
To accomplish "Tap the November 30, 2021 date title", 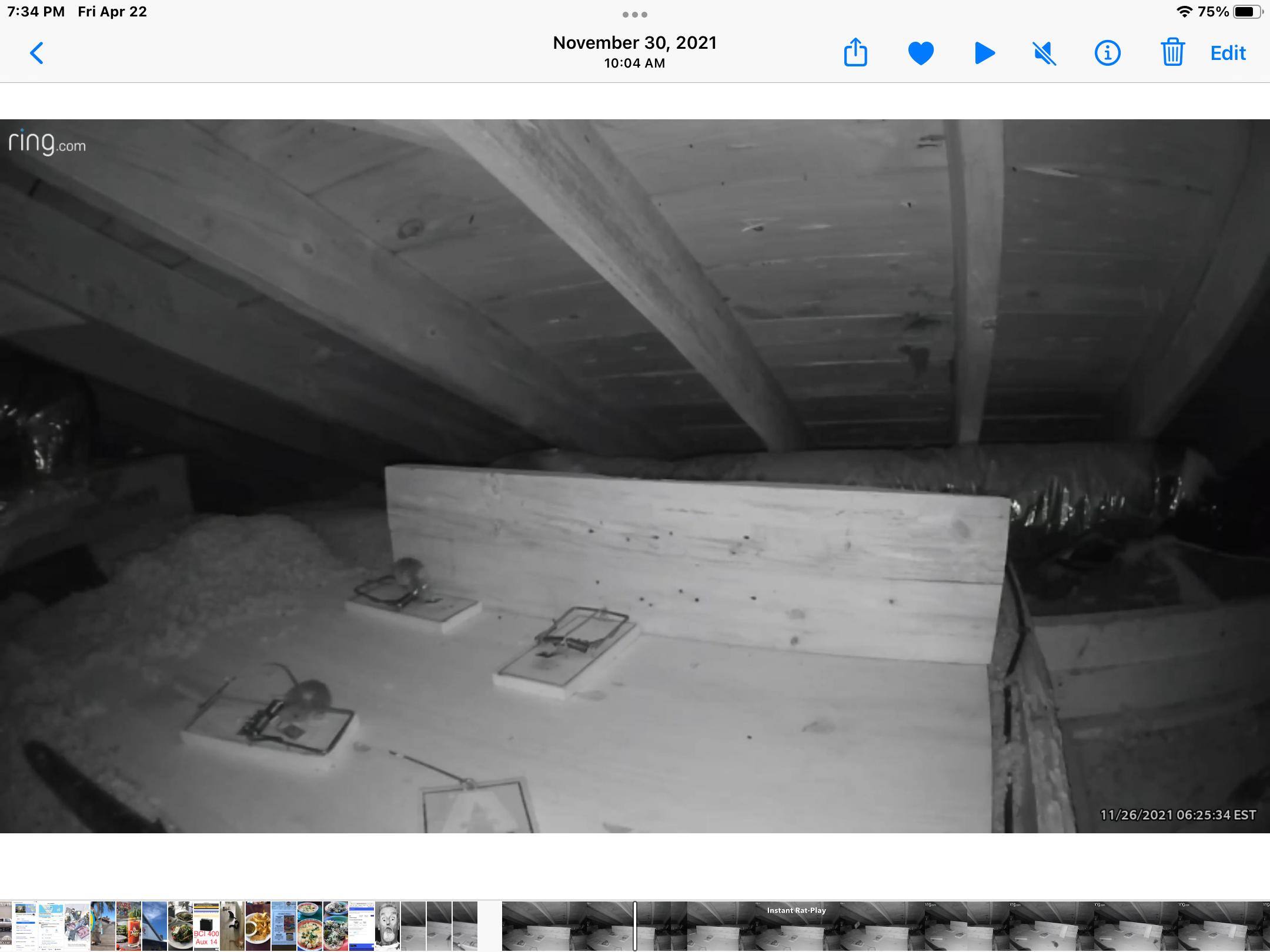I will coord(634,43).
